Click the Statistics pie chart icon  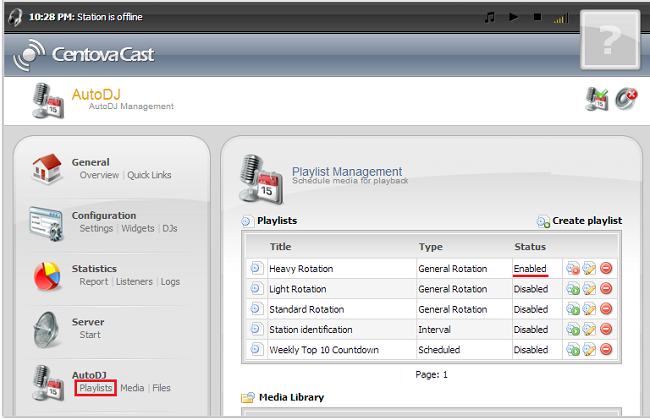pos(46,276)
